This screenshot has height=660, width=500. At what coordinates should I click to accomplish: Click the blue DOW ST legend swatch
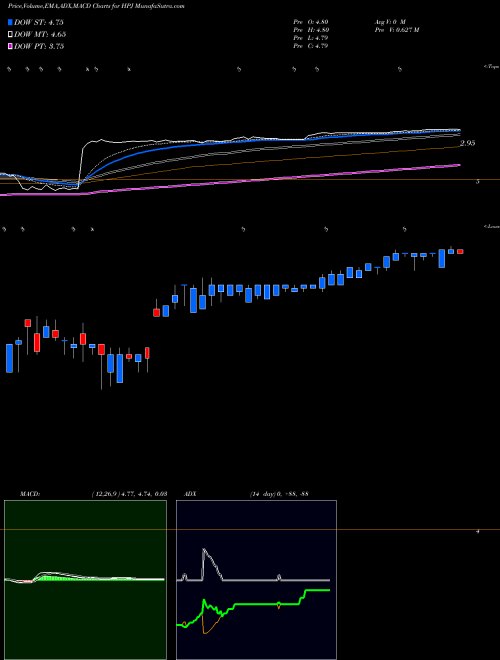pos(10,22)
